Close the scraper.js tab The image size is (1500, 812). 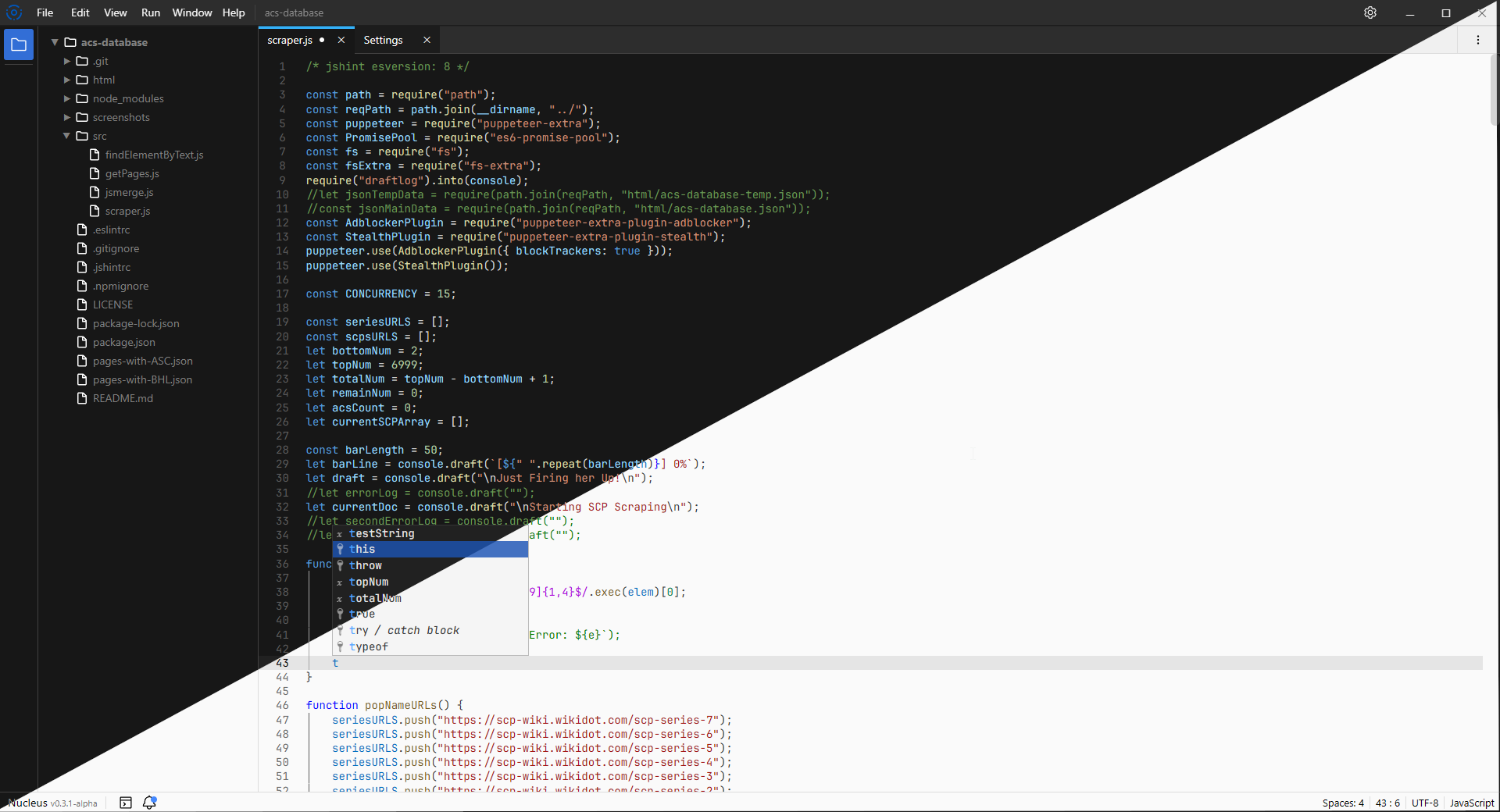(341, 40)
